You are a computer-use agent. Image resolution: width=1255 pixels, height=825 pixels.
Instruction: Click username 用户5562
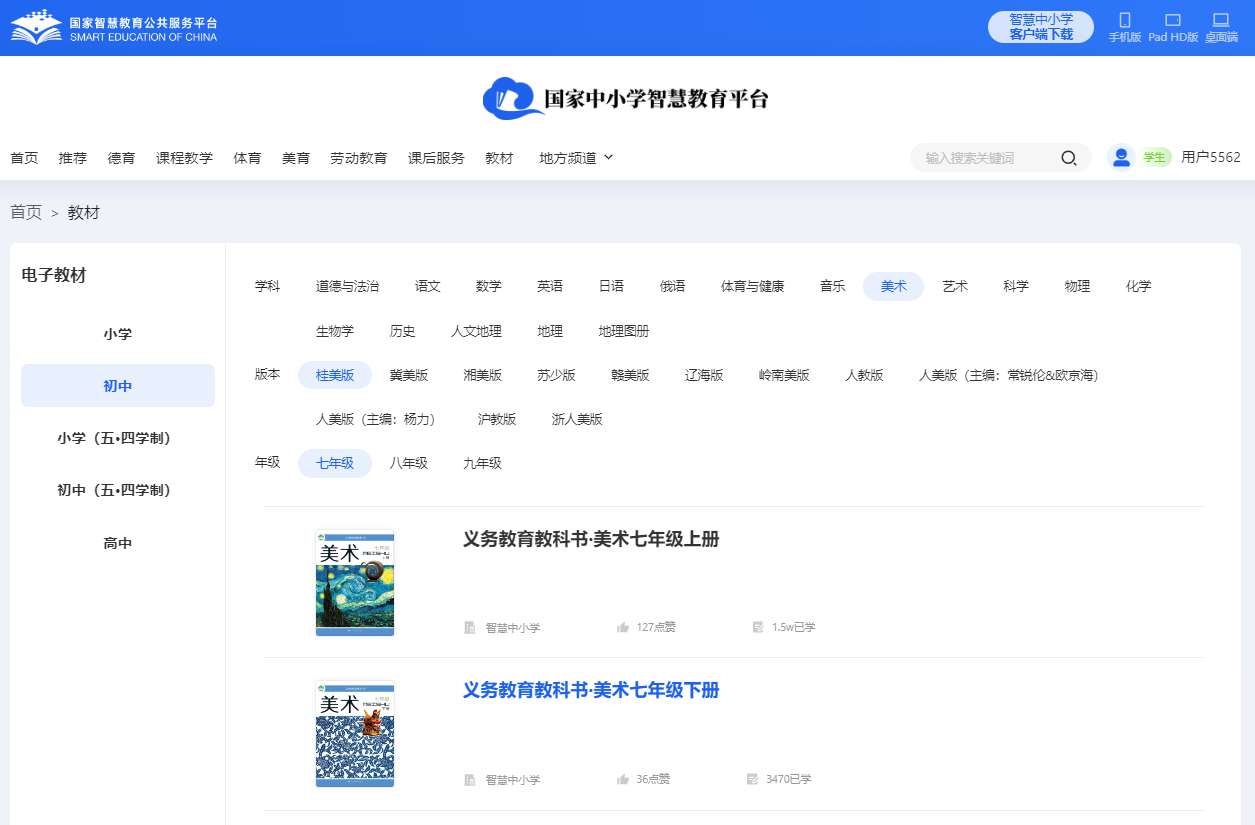click(1211, 157)
